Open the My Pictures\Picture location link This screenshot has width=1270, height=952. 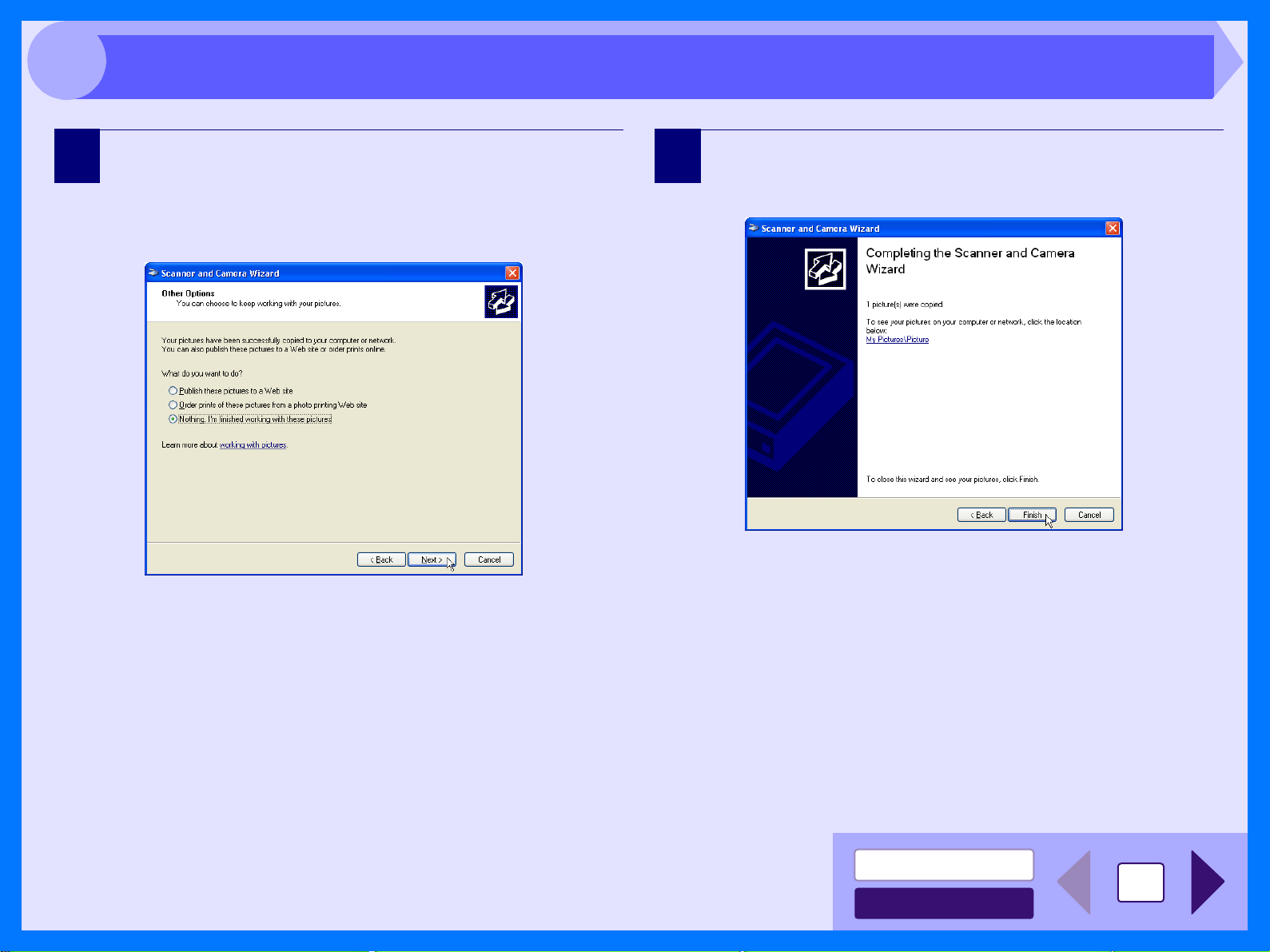[898, 340]
